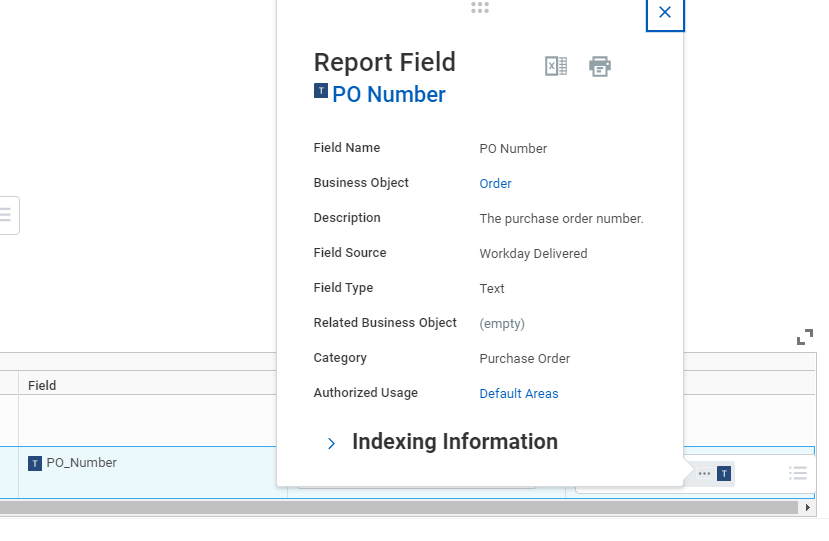Select the Field Type value Text
Viewport: 829px width, 541px height.
tap(492, 289)
